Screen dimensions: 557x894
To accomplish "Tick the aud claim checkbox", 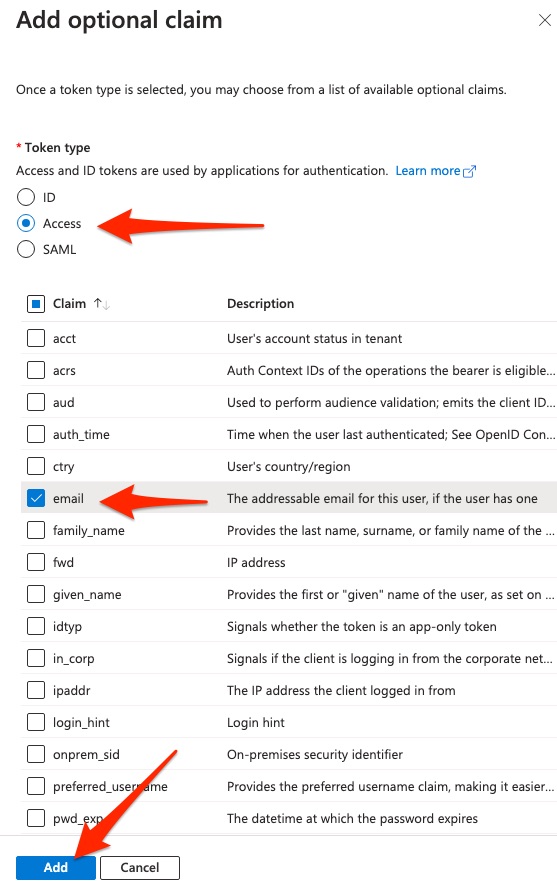I will (36, 402).
